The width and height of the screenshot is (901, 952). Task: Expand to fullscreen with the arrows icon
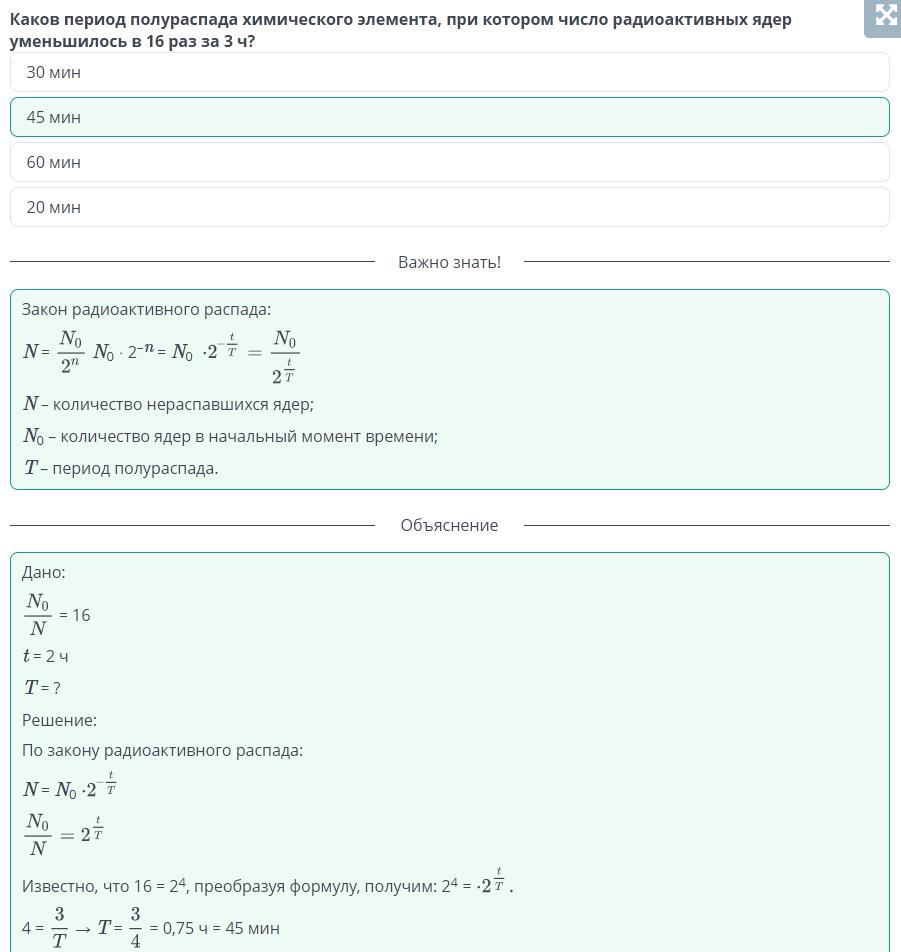pyautogui.click(x=883, y=16)
